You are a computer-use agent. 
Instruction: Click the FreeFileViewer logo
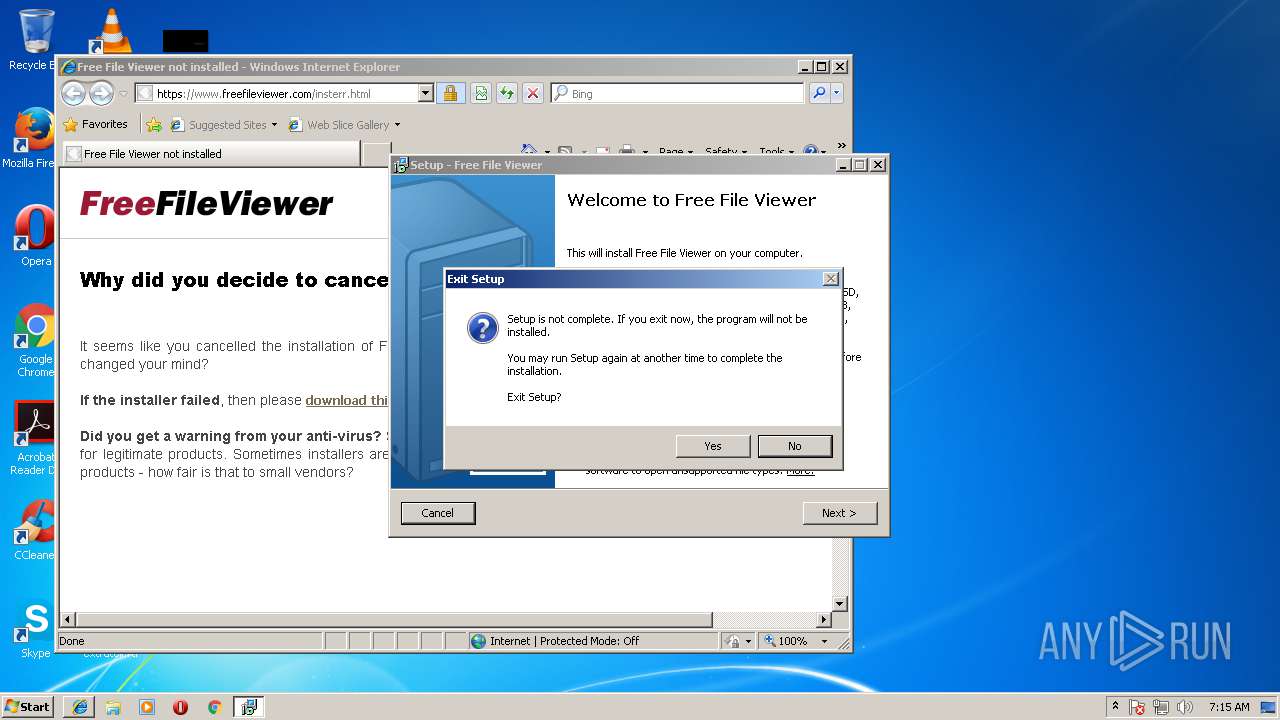tap(206, 204)
